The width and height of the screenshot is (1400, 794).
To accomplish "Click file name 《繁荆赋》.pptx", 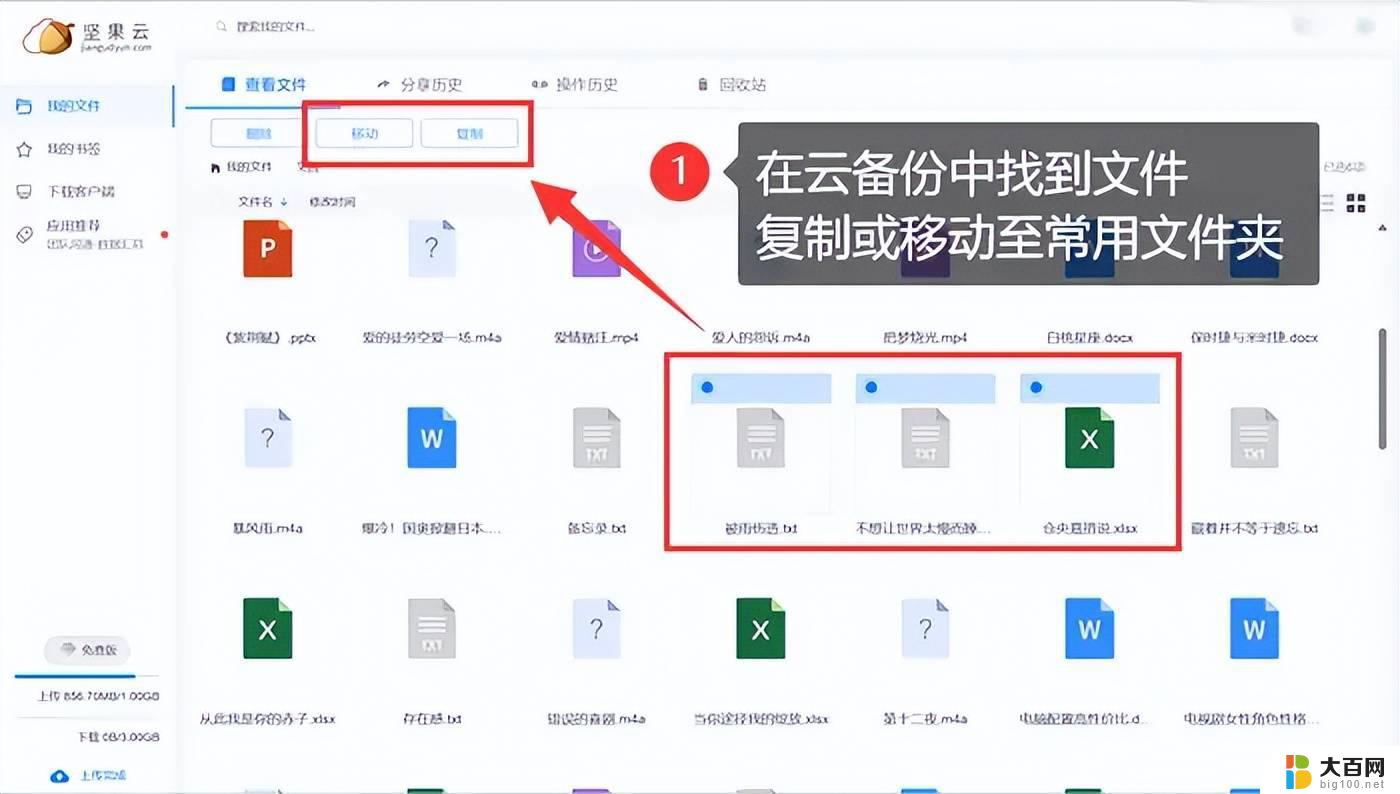I will click(x=268, y=337).
